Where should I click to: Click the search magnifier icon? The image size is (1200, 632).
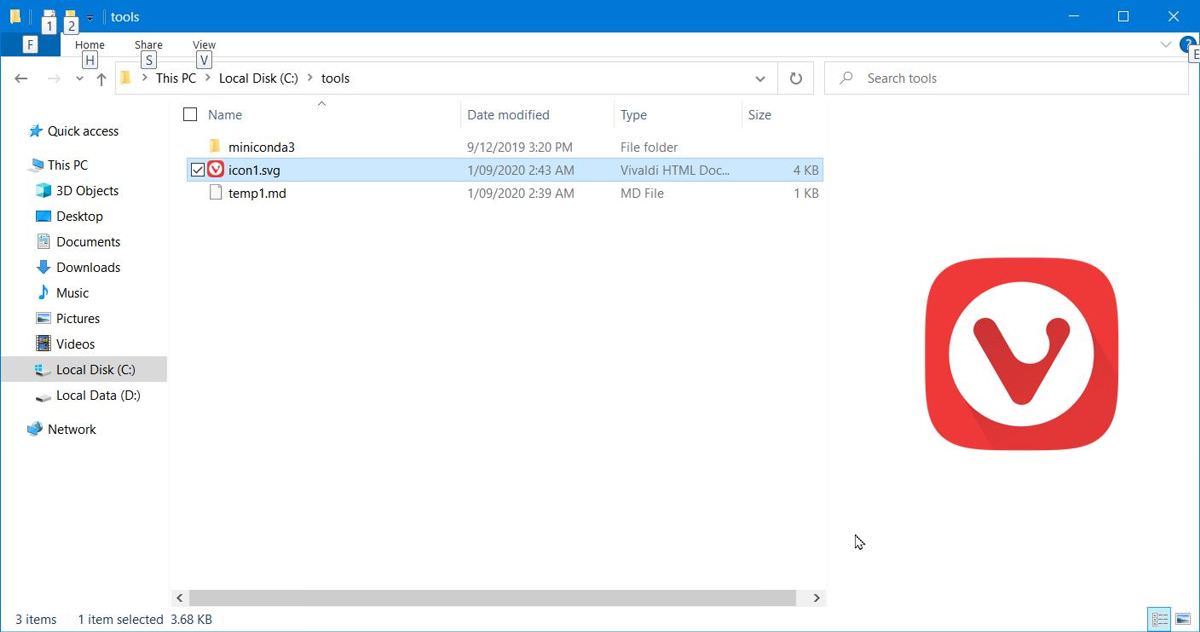click(846, 78)
